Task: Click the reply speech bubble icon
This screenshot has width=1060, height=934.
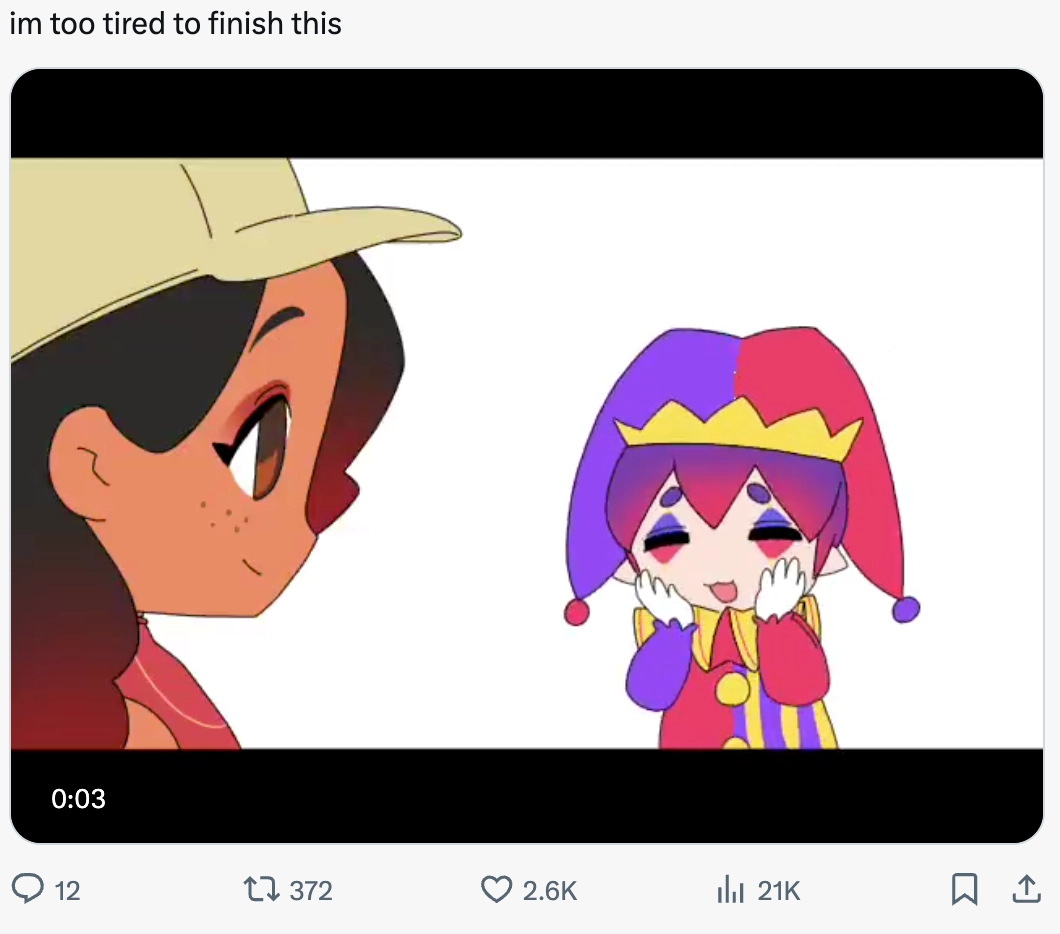Action: pyautogui.click(x=28, y=889)
